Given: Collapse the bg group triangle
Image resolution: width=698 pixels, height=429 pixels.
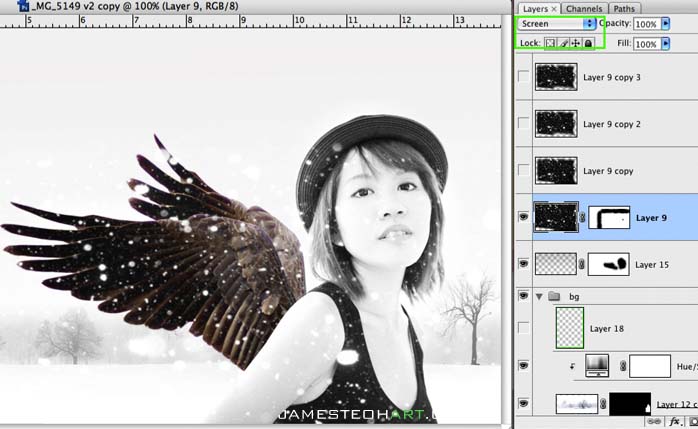Looking at the screenshot, I should point(539,296).
